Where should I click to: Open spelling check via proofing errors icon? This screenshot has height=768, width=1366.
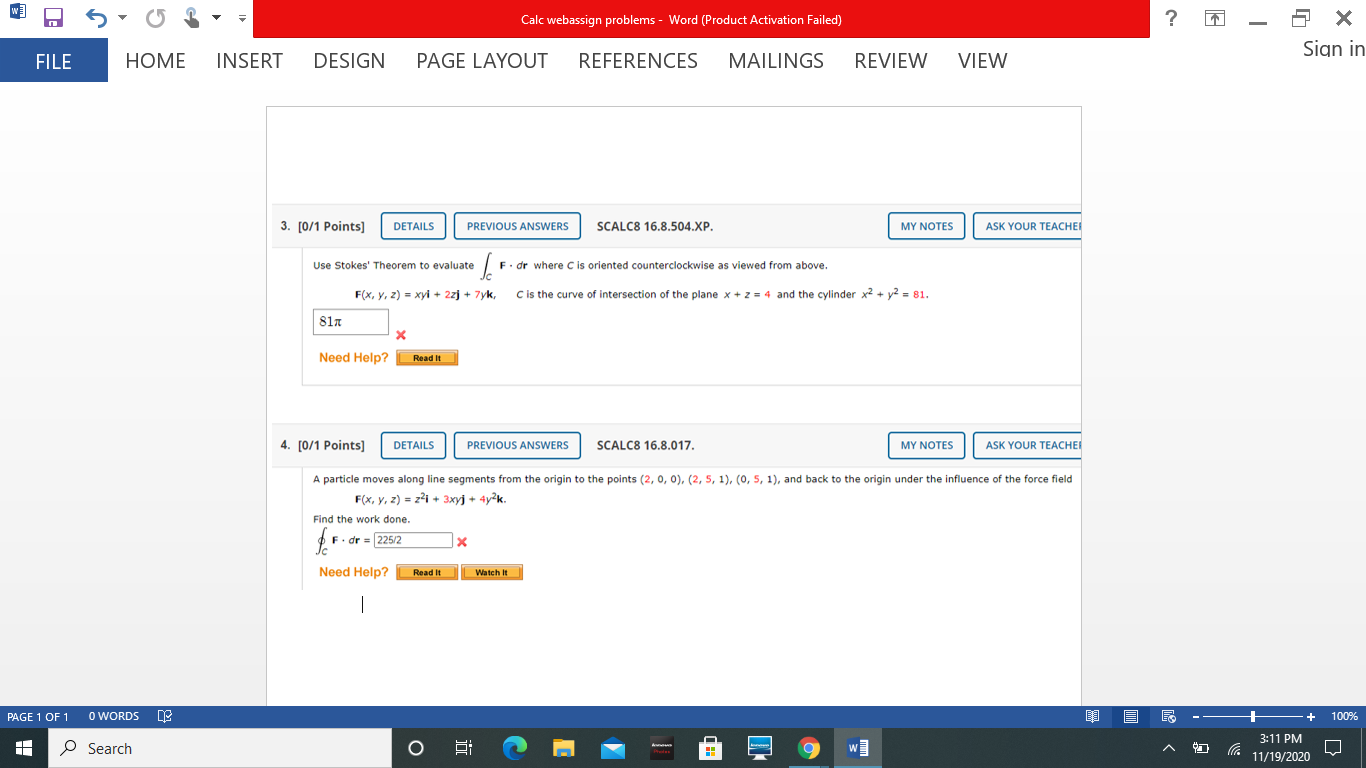[x=164, y=716]
